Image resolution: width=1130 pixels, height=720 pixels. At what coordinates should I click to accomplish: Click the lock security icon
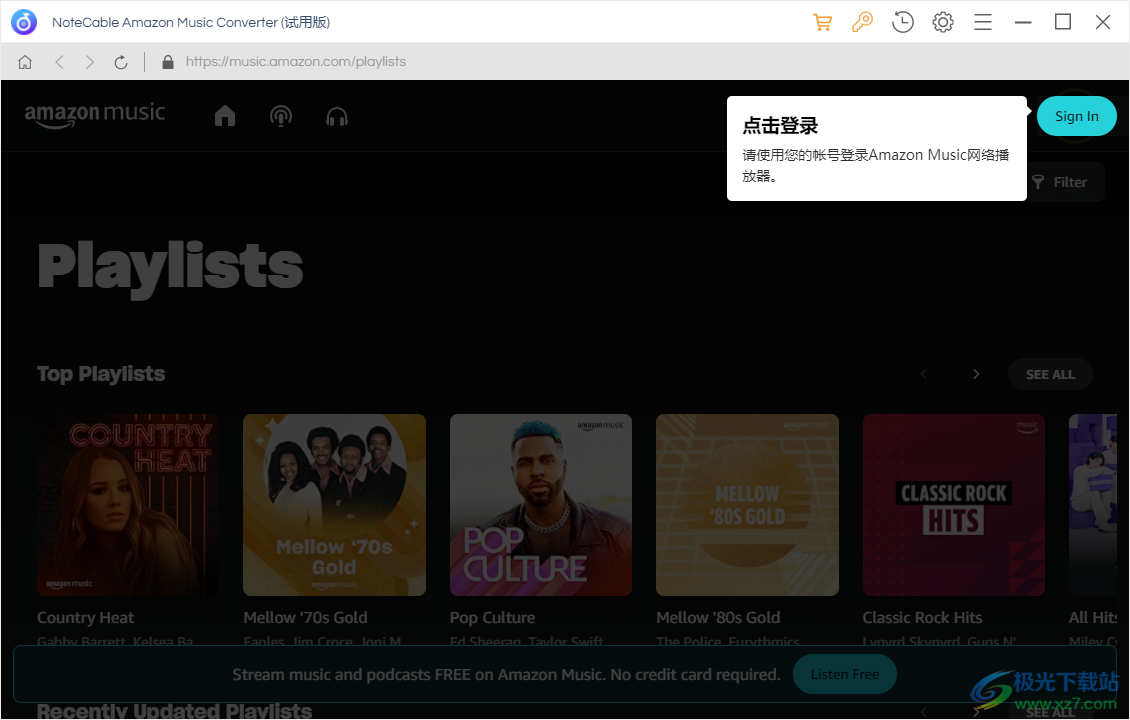[x=168, y=62]
